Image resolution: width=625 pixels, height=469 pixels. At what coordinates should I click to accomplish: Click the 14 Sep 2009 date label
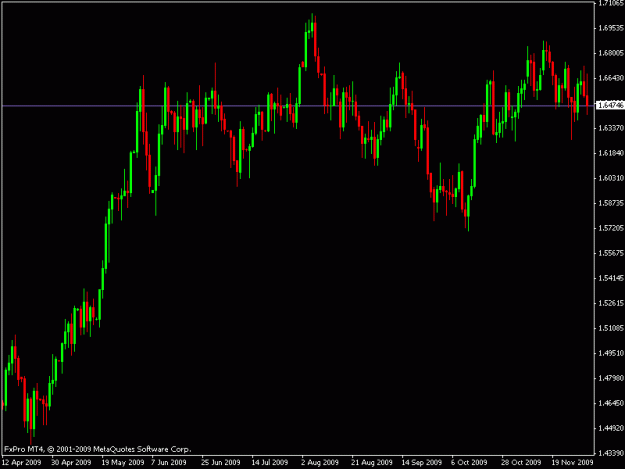coord(422,463)
